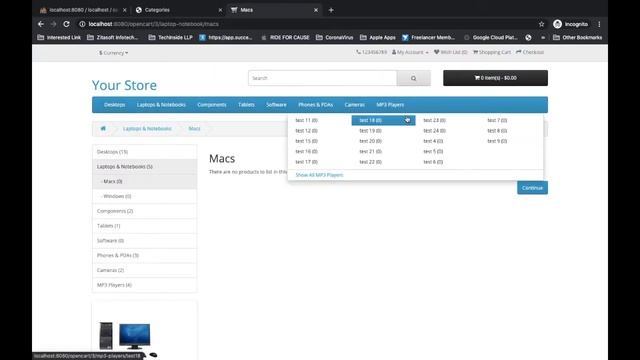The image size is (640, 360).
Task: Choose test 22 (0) in the dropdown
Action: 371,162
